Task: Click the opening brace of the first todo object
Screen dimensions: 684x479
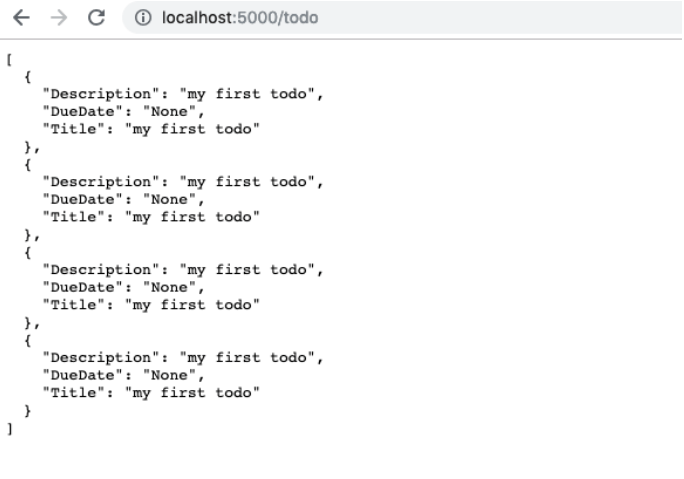Action: pos(28,77)
